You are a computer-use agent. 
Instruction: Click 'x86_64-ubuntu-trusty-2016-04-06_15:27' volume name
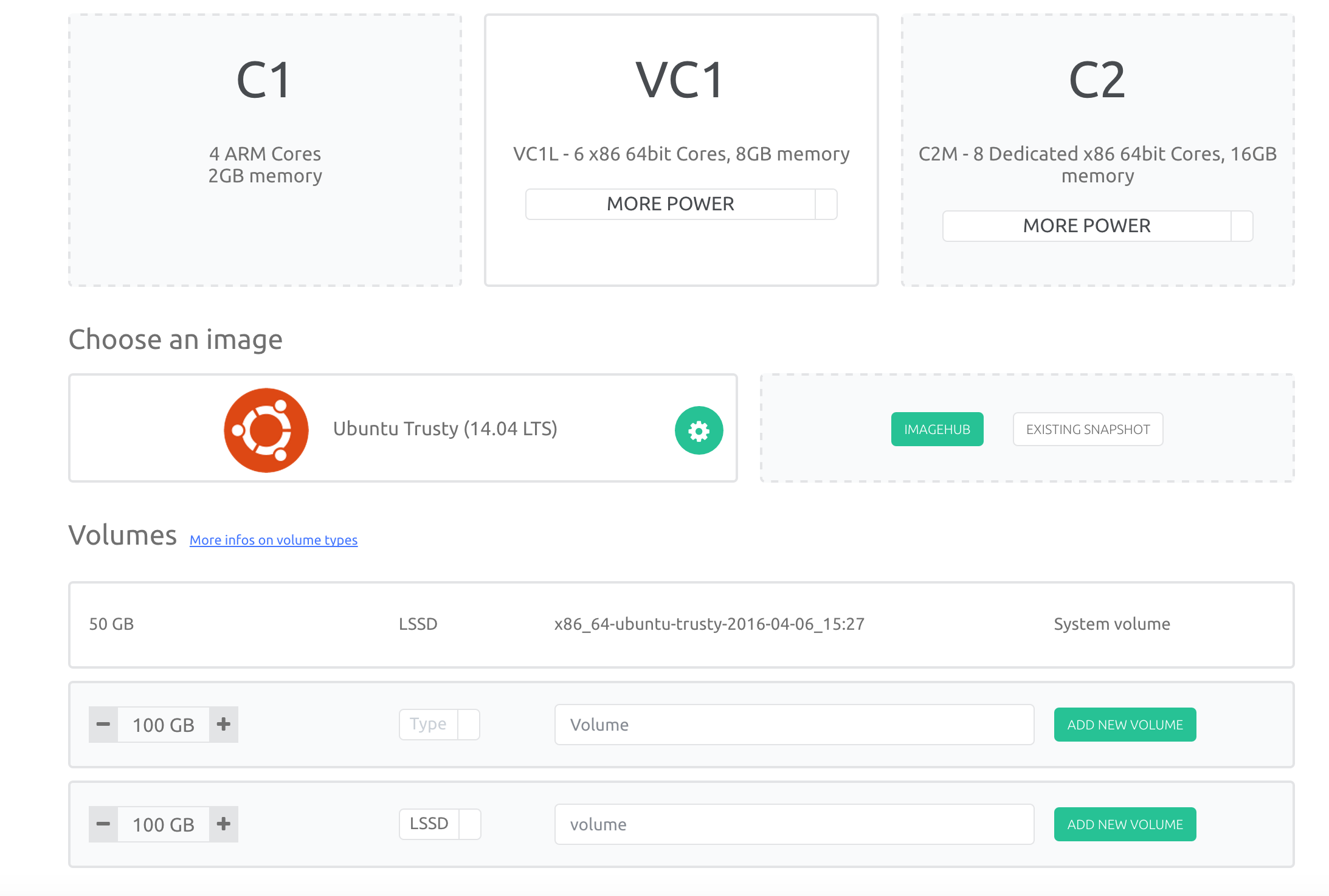tap(709, 624)
